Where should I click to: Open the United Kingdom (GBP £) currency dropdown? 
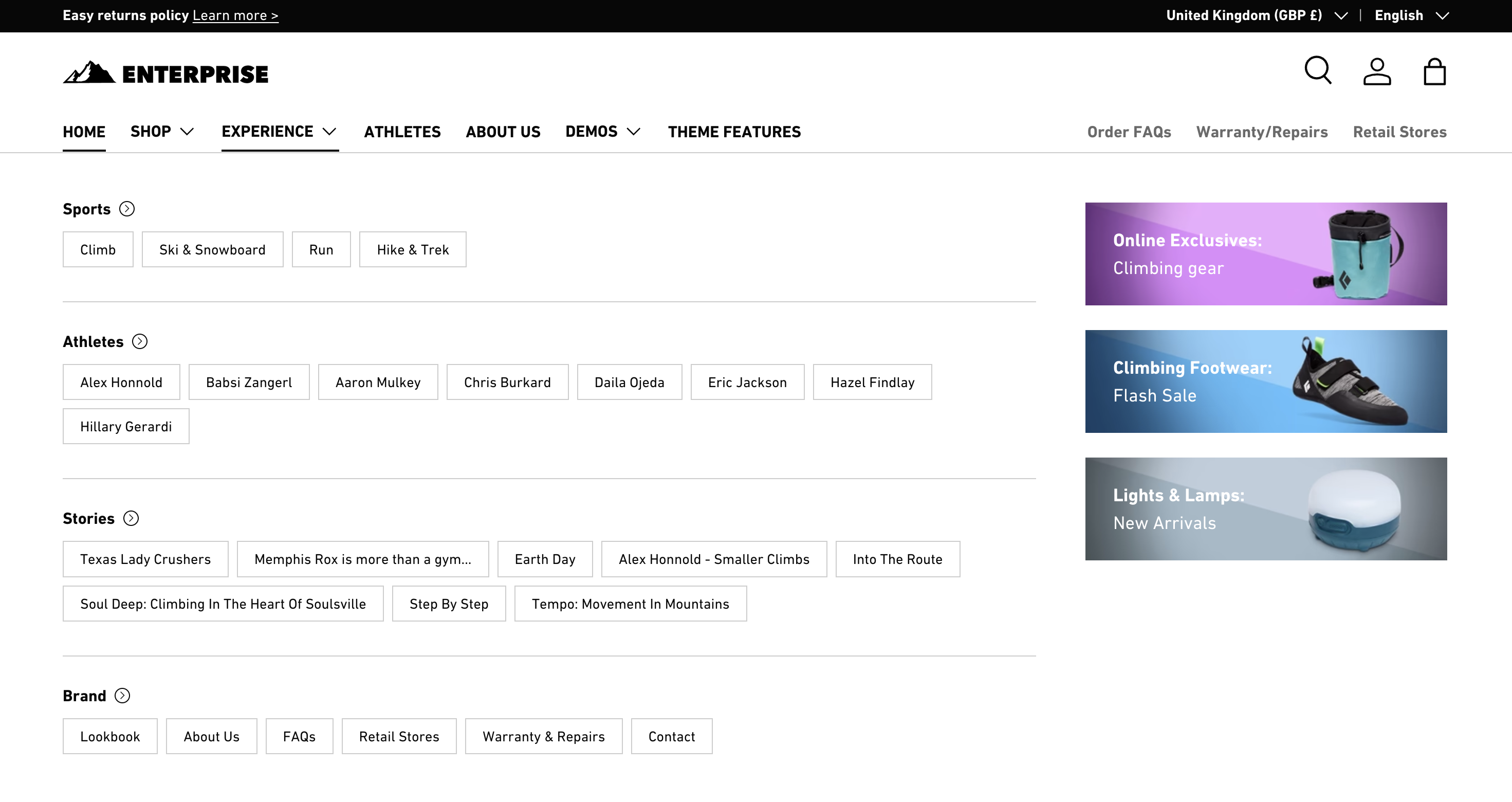coord(1257,15)
